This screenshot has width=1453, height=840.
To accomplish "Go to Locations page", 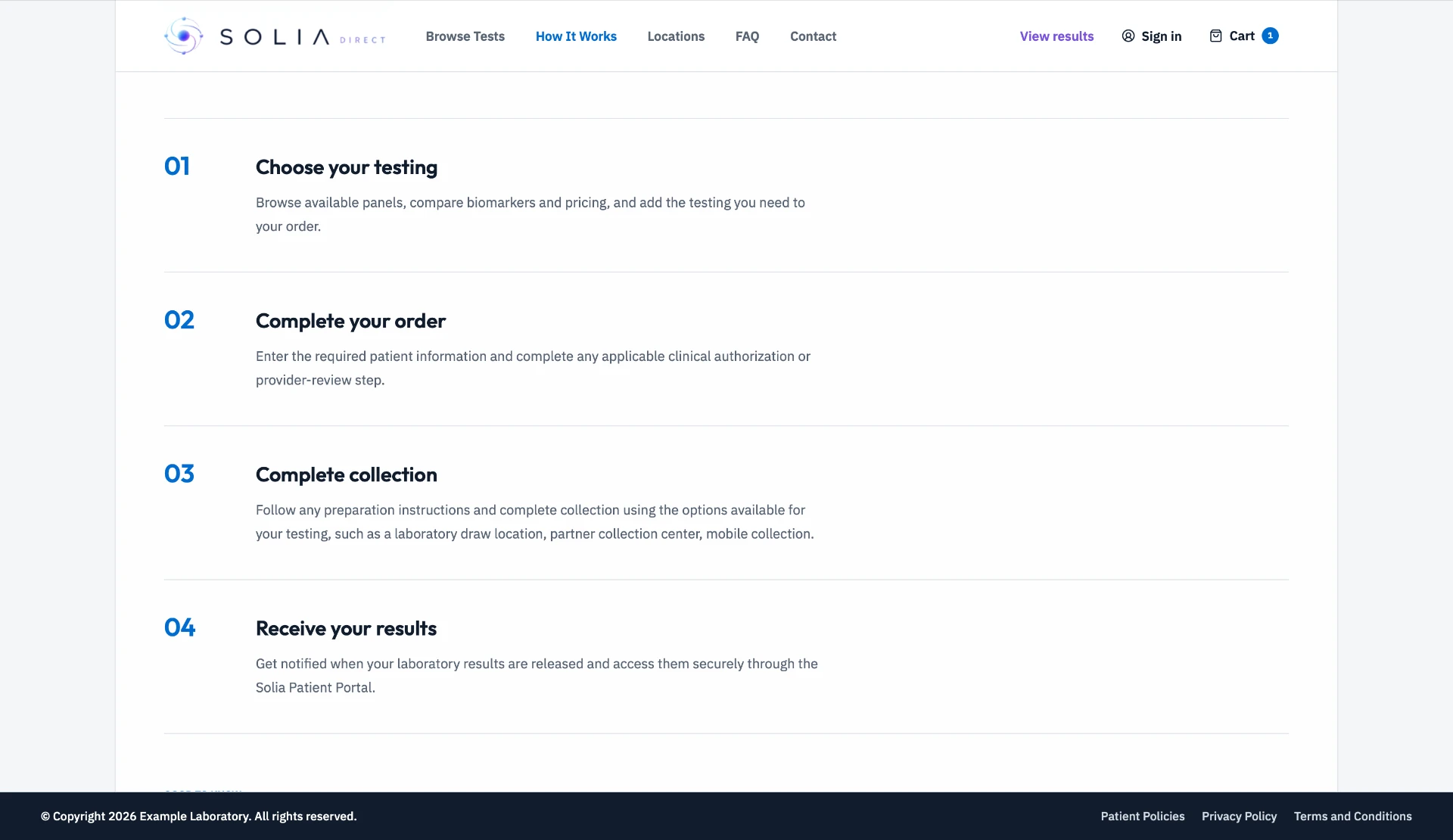I will pos(676,36).
